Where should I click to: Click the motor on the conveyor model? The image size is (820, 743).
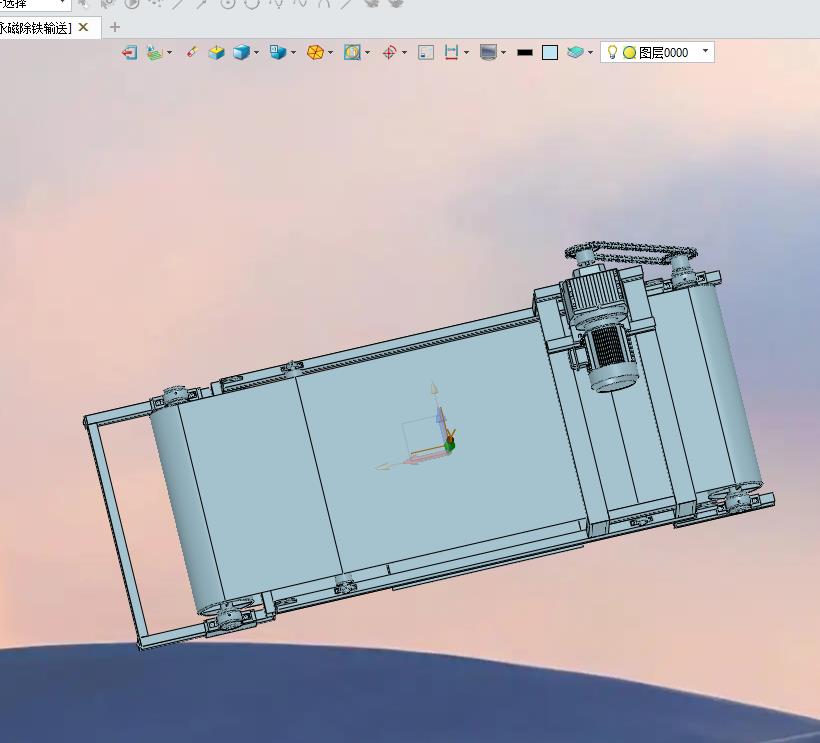(605, 329)
